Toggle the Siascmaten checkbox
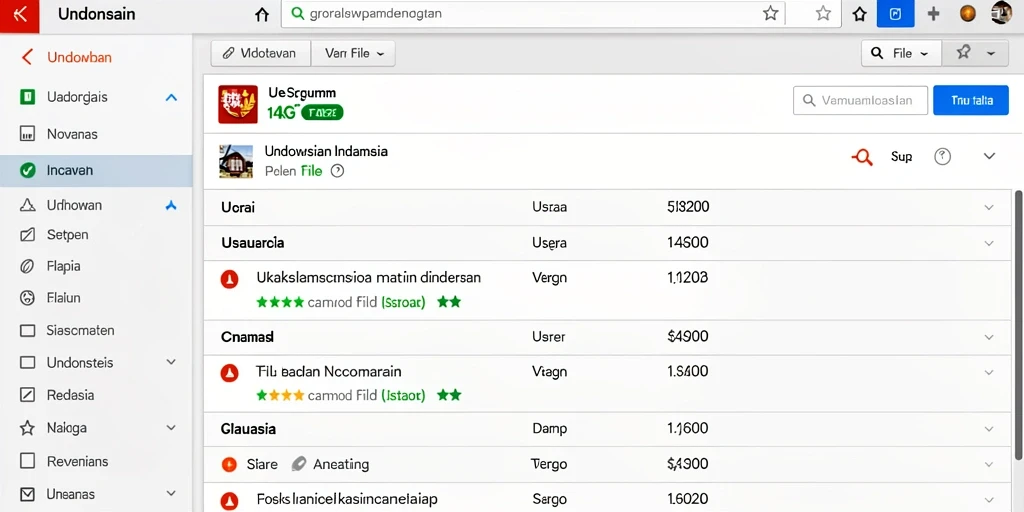The height and width of the screenshot is (512, 1024). (x=27, y=330)
